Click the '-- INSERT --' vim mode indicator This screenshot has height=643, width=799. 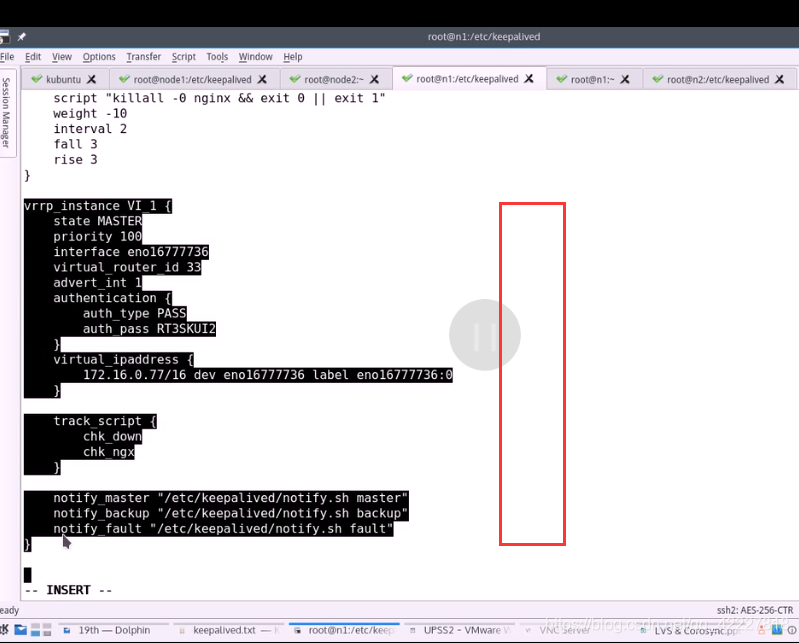tap(68, 590)
